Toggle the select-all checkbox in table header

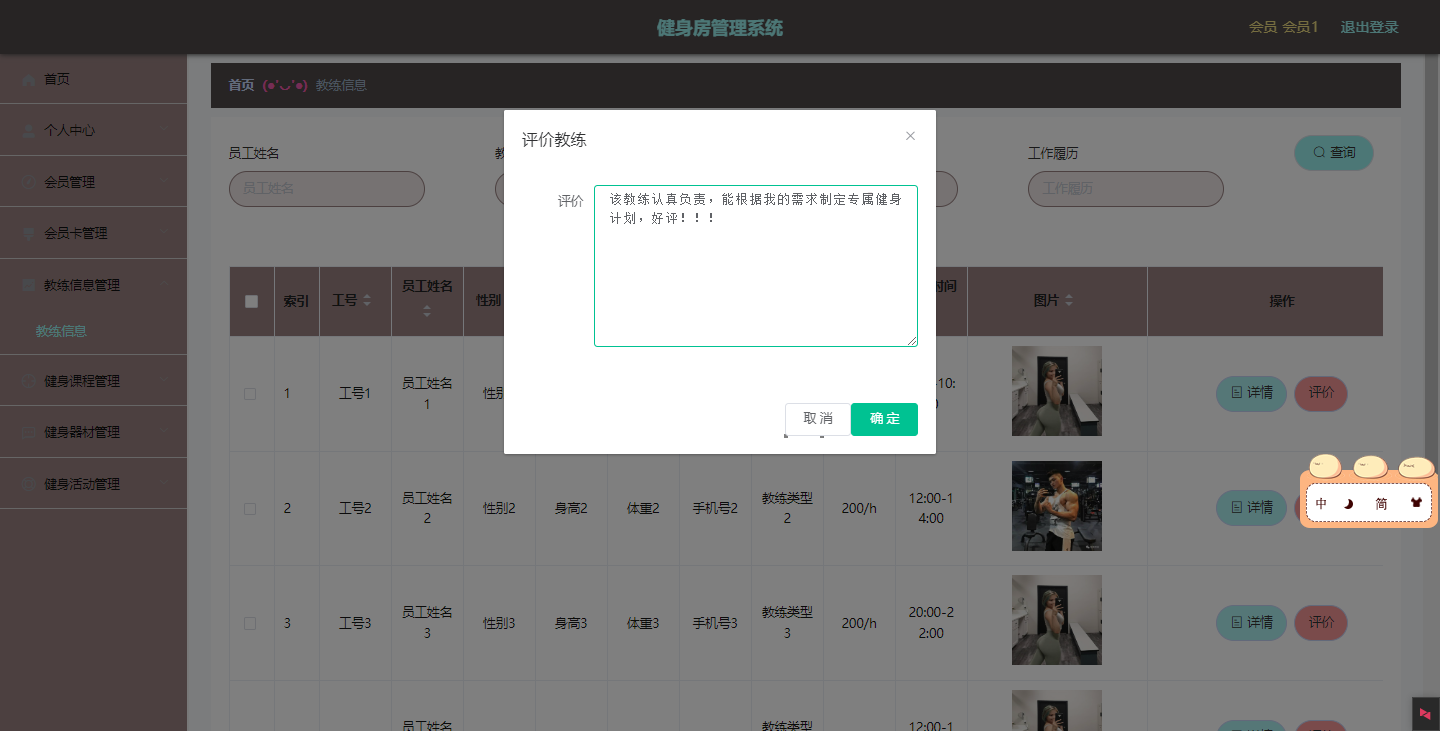click(x=251, y=301)
